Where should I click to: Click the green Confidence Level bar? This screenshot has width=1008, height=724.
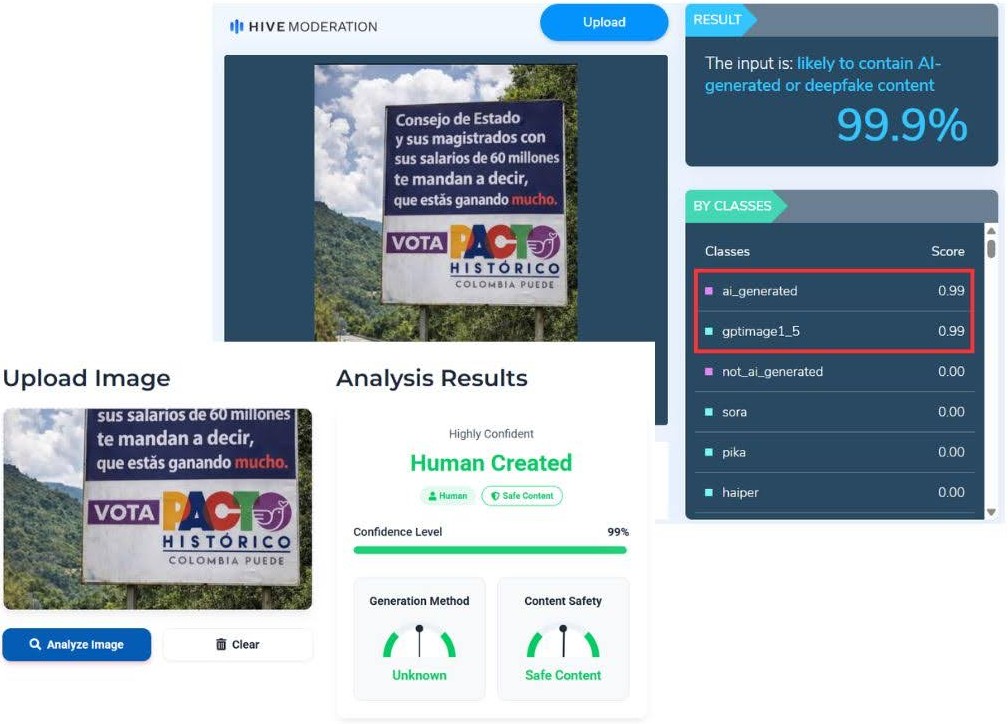(x=490, y=549)
